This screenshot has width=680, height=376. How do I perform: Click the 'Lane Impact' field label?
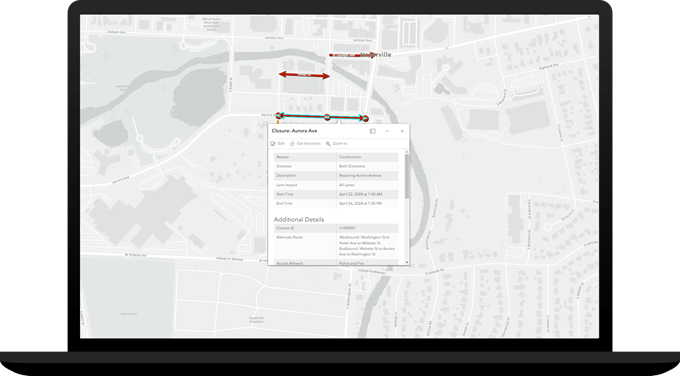pos(287,185)
